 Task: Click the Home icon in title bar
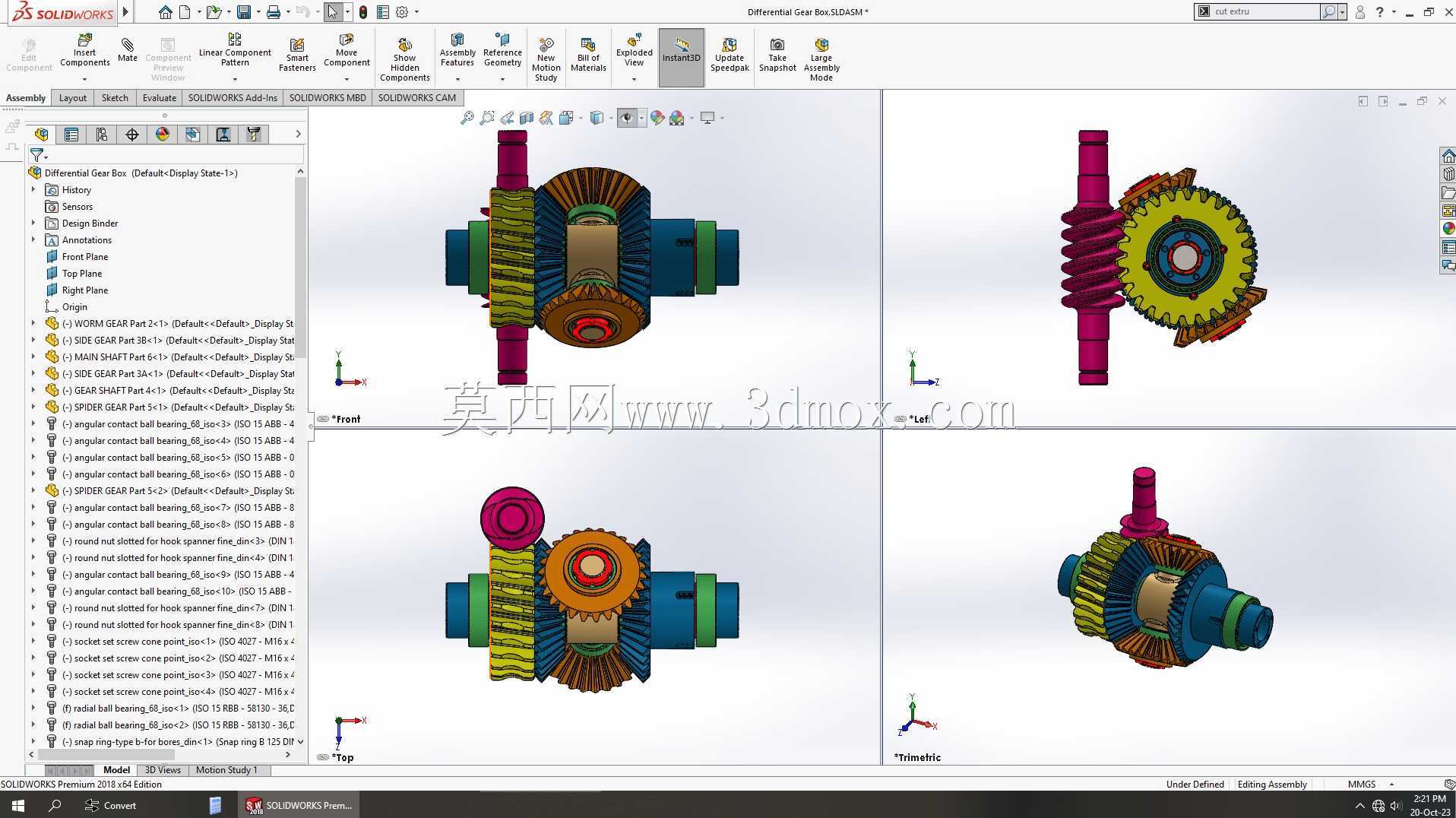[x=165, y=12]
